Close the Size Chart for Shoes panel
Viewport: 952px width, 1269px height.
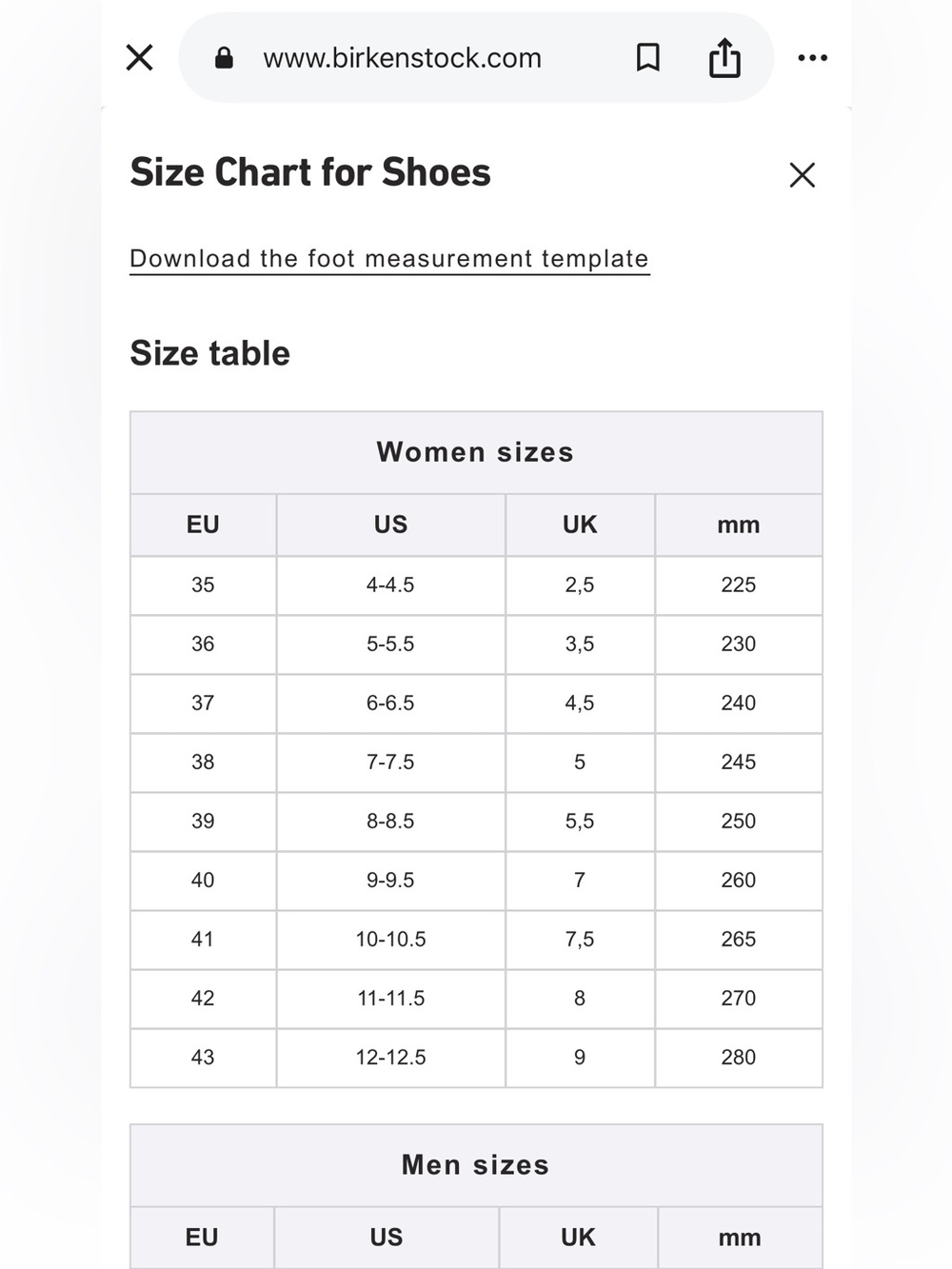point(802,175)
